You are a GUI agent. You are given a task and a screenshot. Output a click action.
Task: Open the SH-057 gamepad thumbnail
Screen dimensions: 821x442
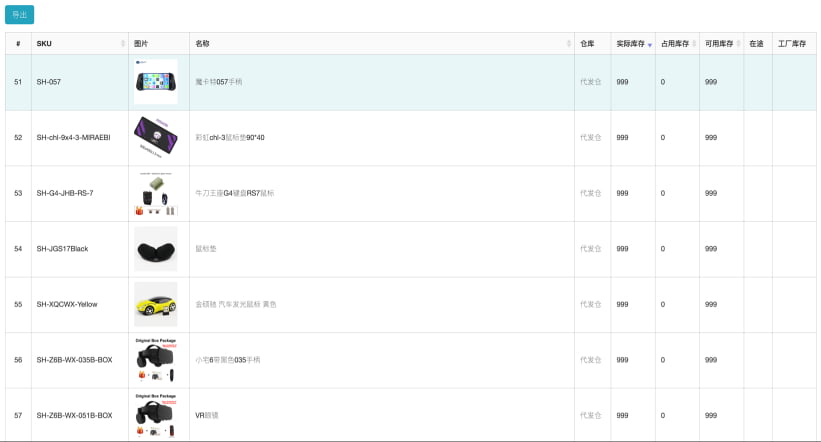coord(156,82)
